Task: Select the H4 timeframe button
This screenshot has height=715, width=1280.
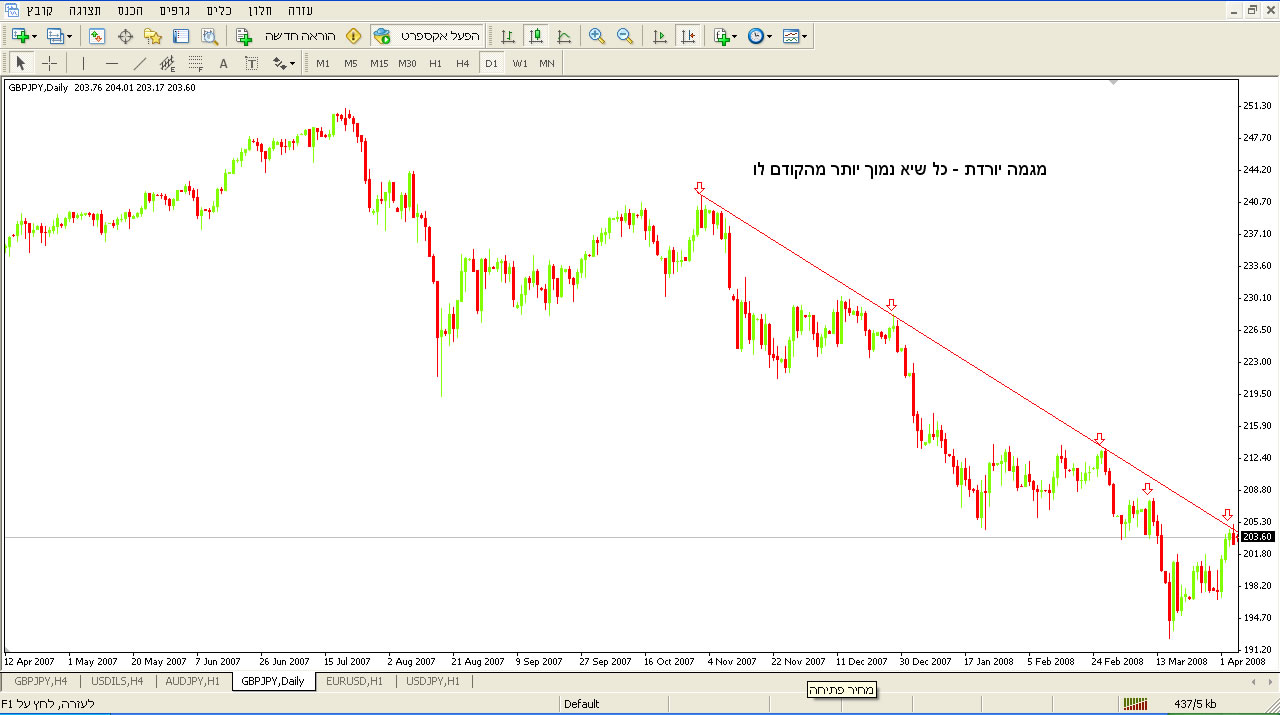Action: click(x=462, y=63)
